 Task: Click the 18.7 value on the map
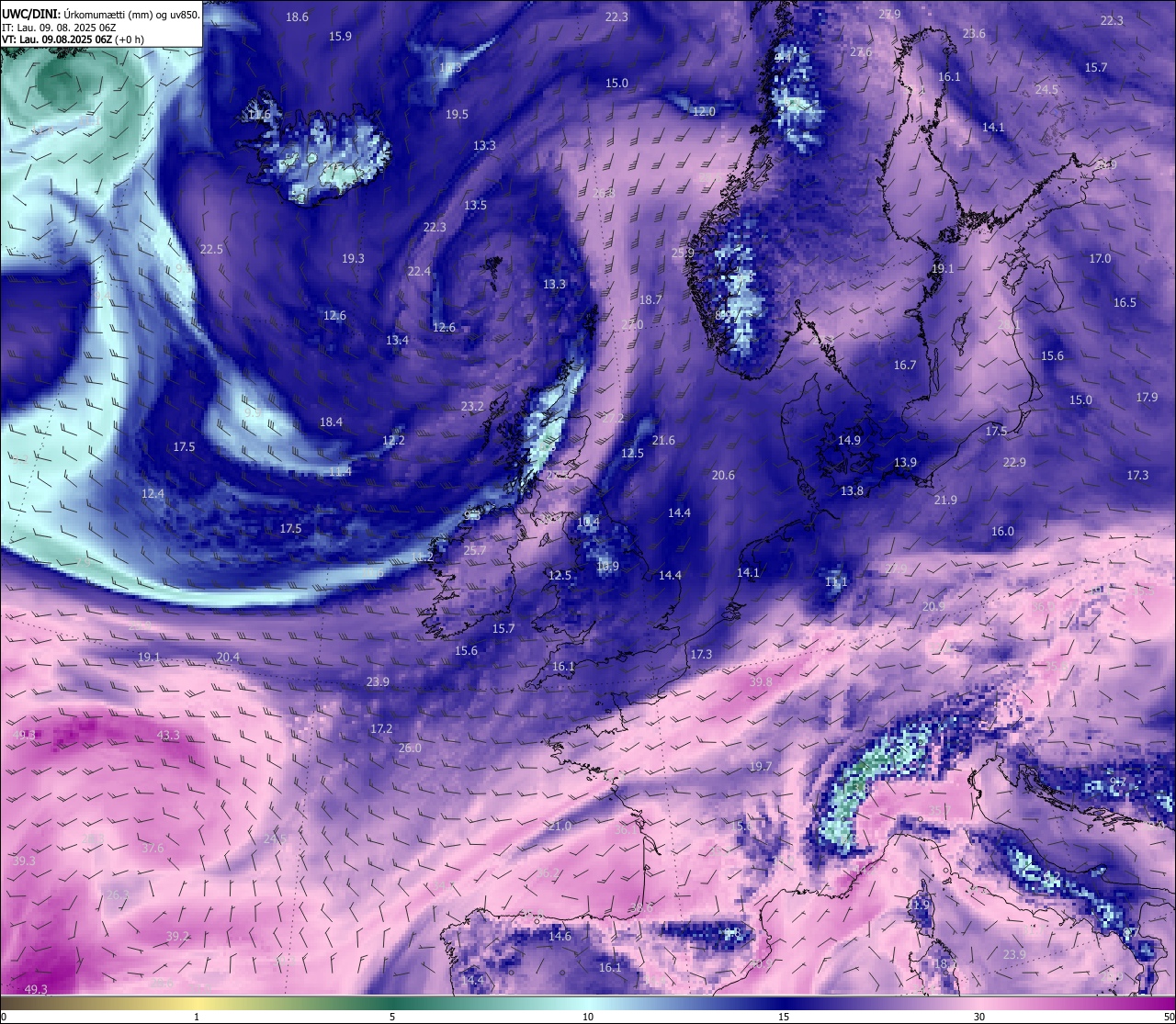650,299
